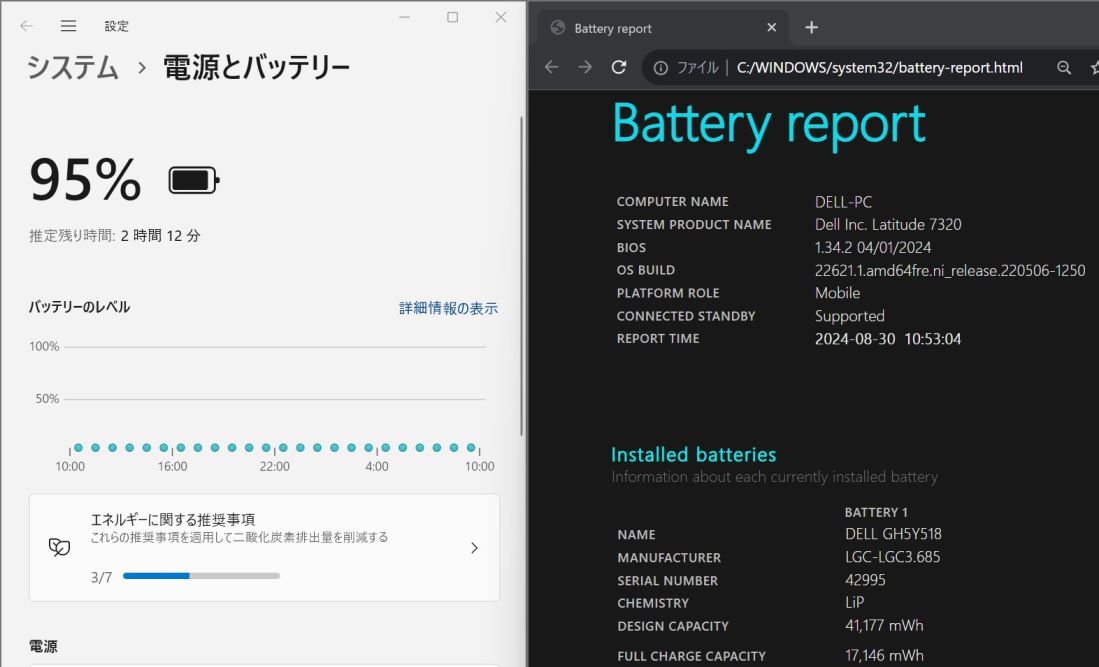
Task: Close the Battery report tab
Action: (771, 28)
